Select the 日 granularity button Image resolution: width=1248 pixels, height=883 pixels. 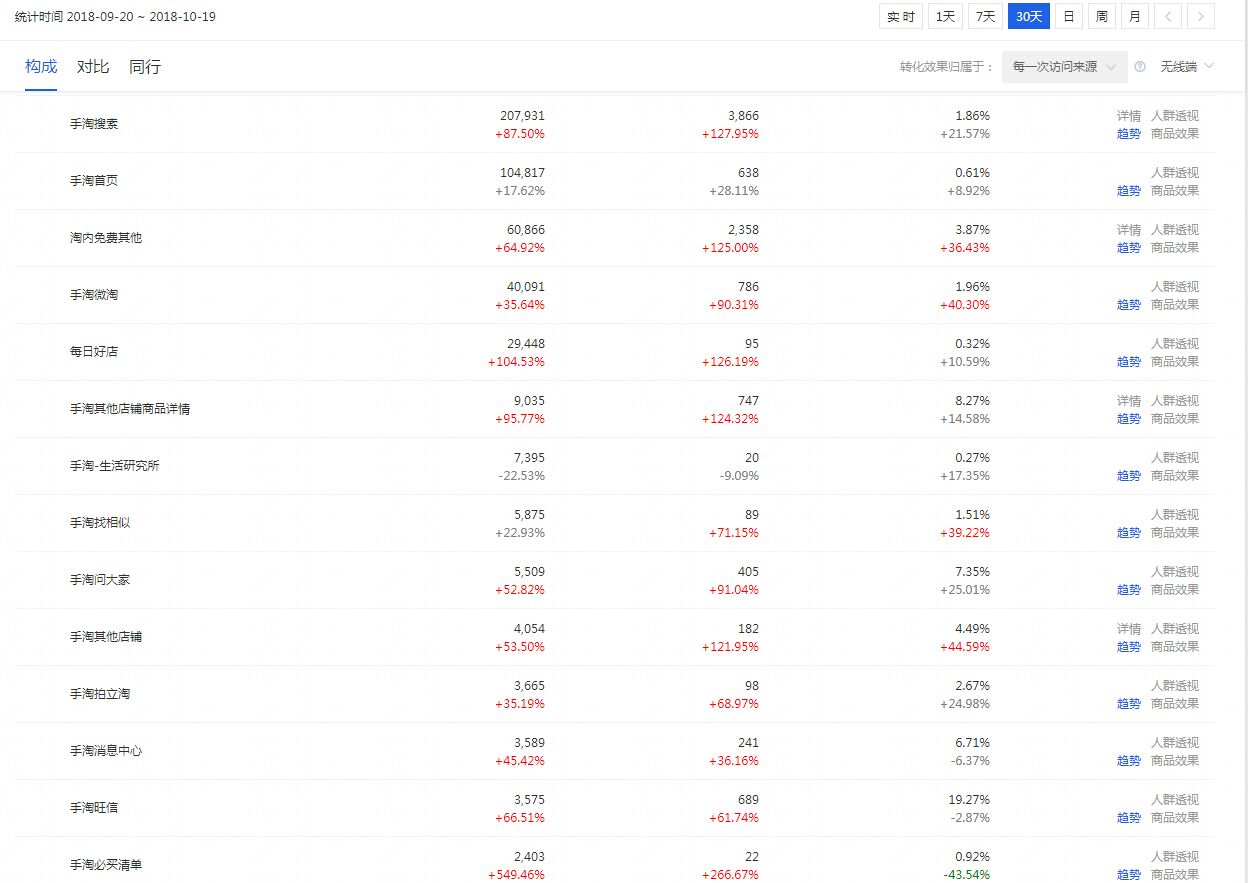click(x=1069, y=16)
